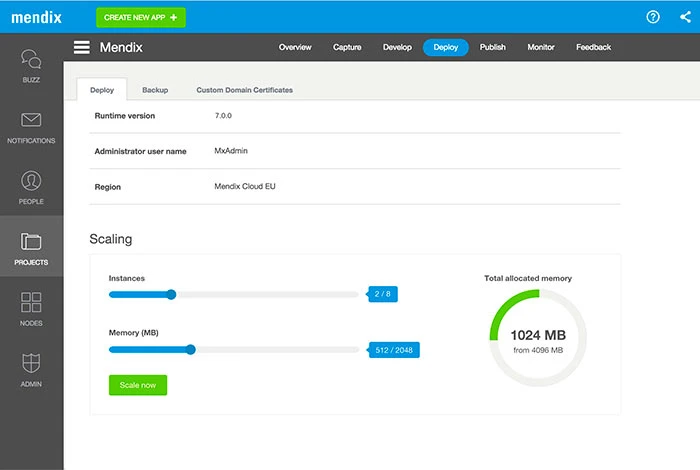The height and width of the screenshot is (470, 700).
Task: Open Notifications envelope icon in sidebar
Action: point(31,121)
